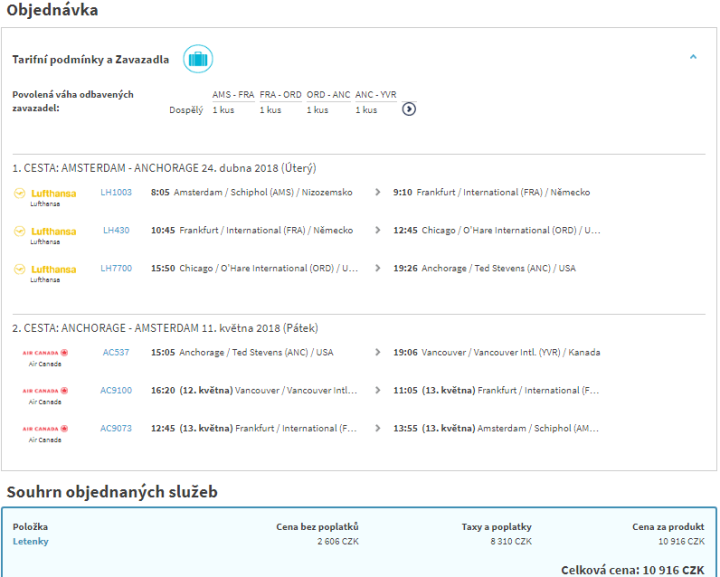The image size is (720, 577).
Task: Open flight number LH430 details
Action: pyautogui.click(x=116, y=230)
